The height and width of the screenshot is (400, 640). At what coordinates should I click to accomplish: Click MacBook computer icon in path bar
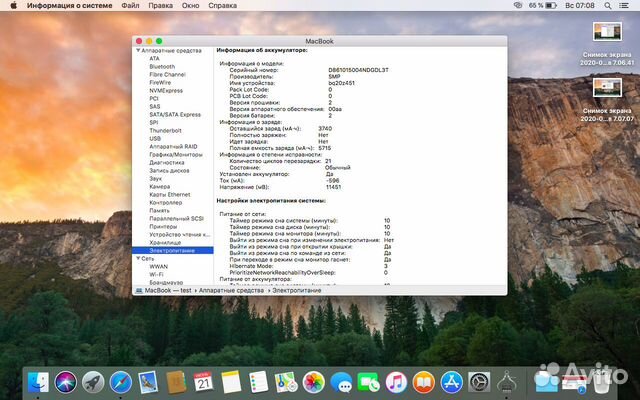139,291
